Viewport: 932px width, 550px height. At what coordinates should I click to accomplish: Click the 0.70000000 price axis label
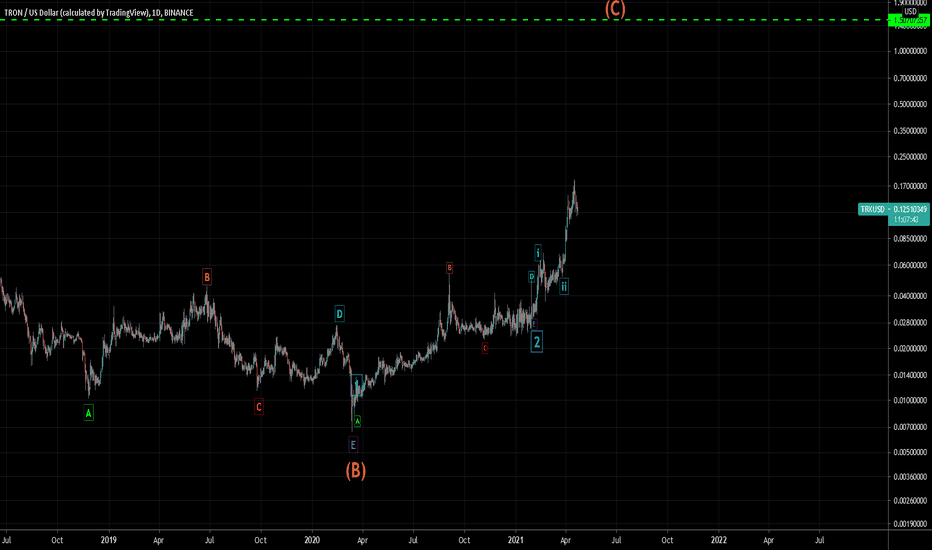910,78
